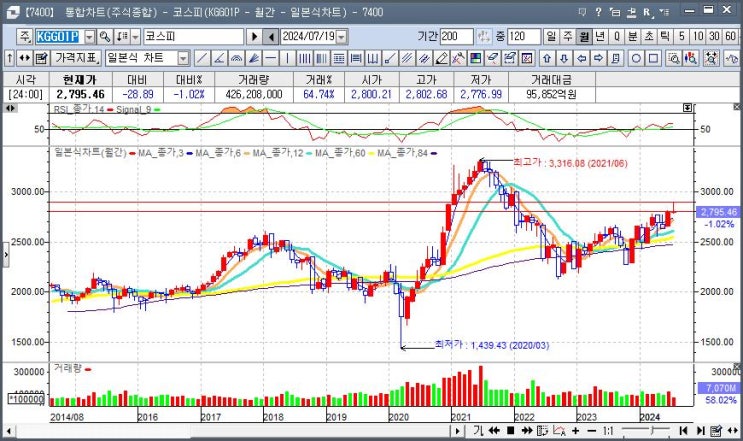The height and width of the screenshot is (441, 743).
Task: Click the 코스피 name input field
Action: click(193, 36)
